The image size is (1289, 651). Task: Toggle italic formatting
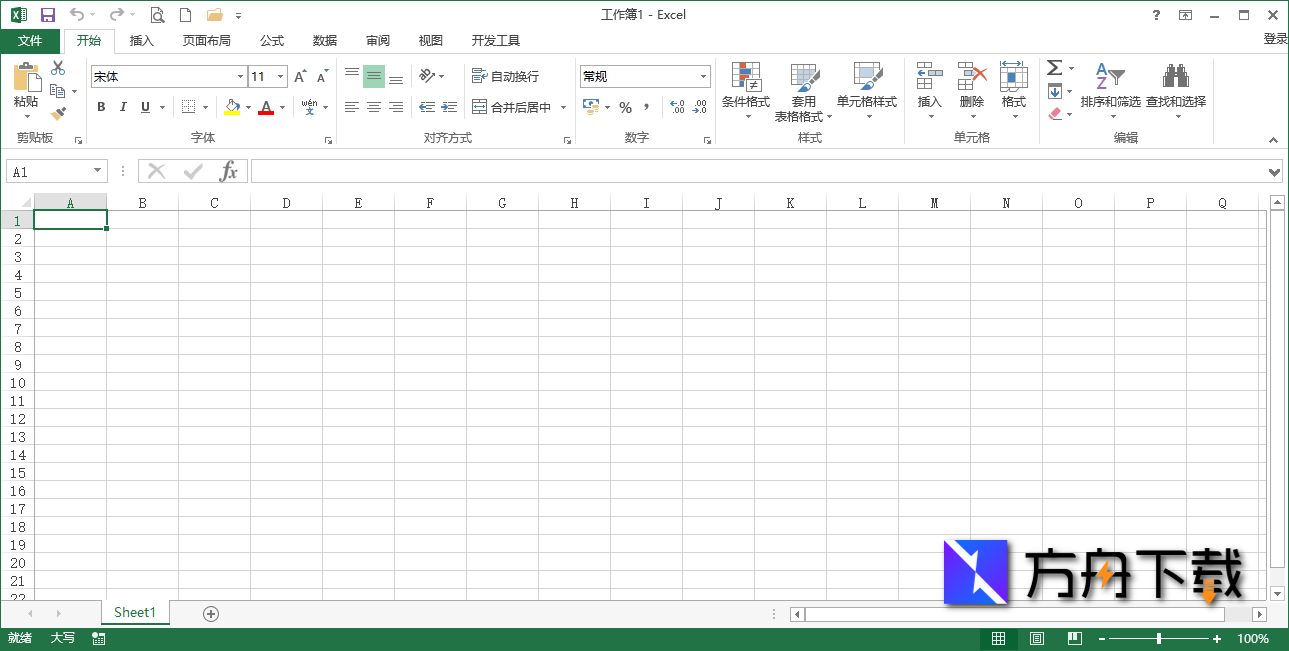pyautogui.click(x=122, y=106)
